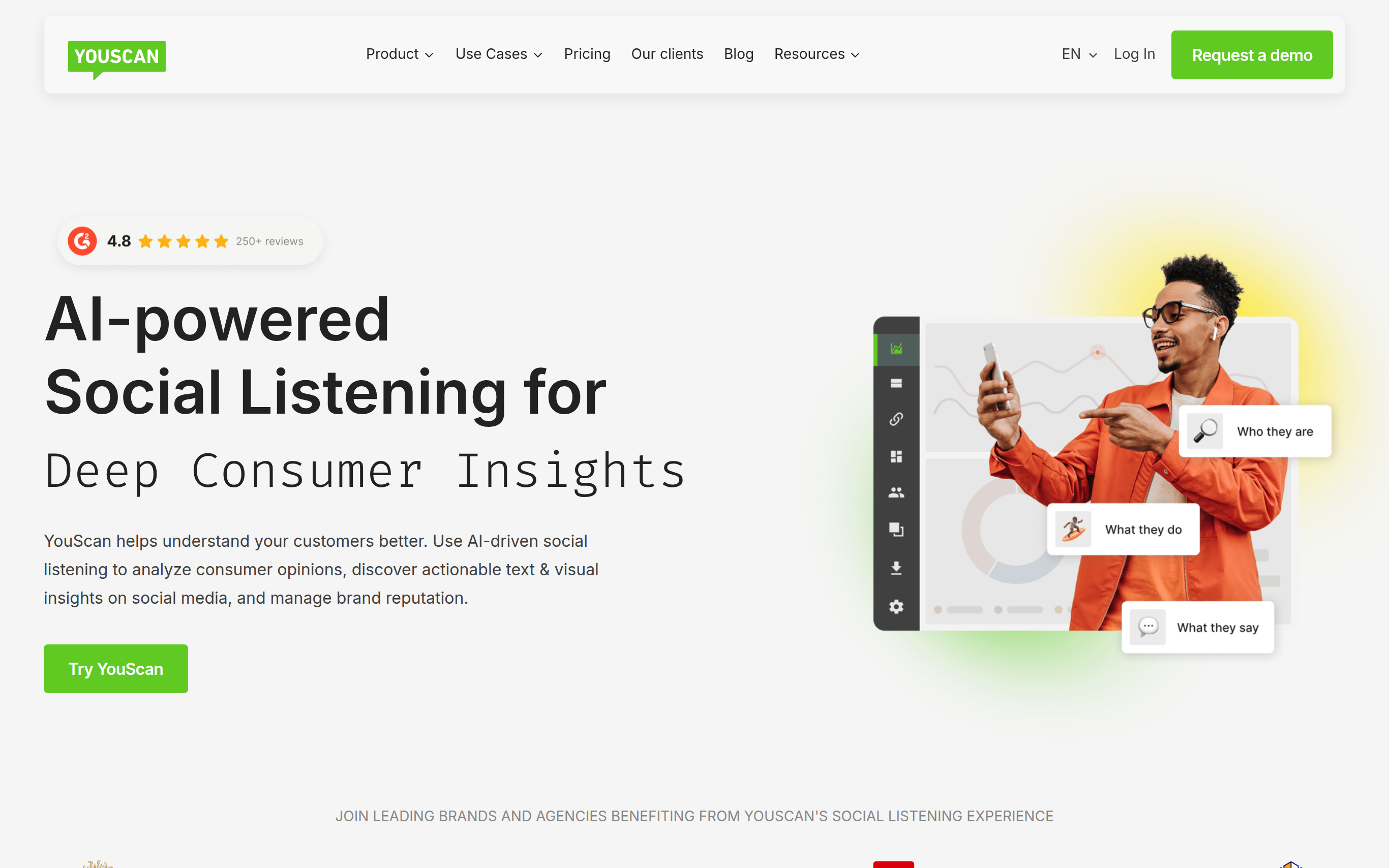Open the settings gear icon in sidebar
The height and width of the screenshot is (868, 1389).
coord(896,607)
